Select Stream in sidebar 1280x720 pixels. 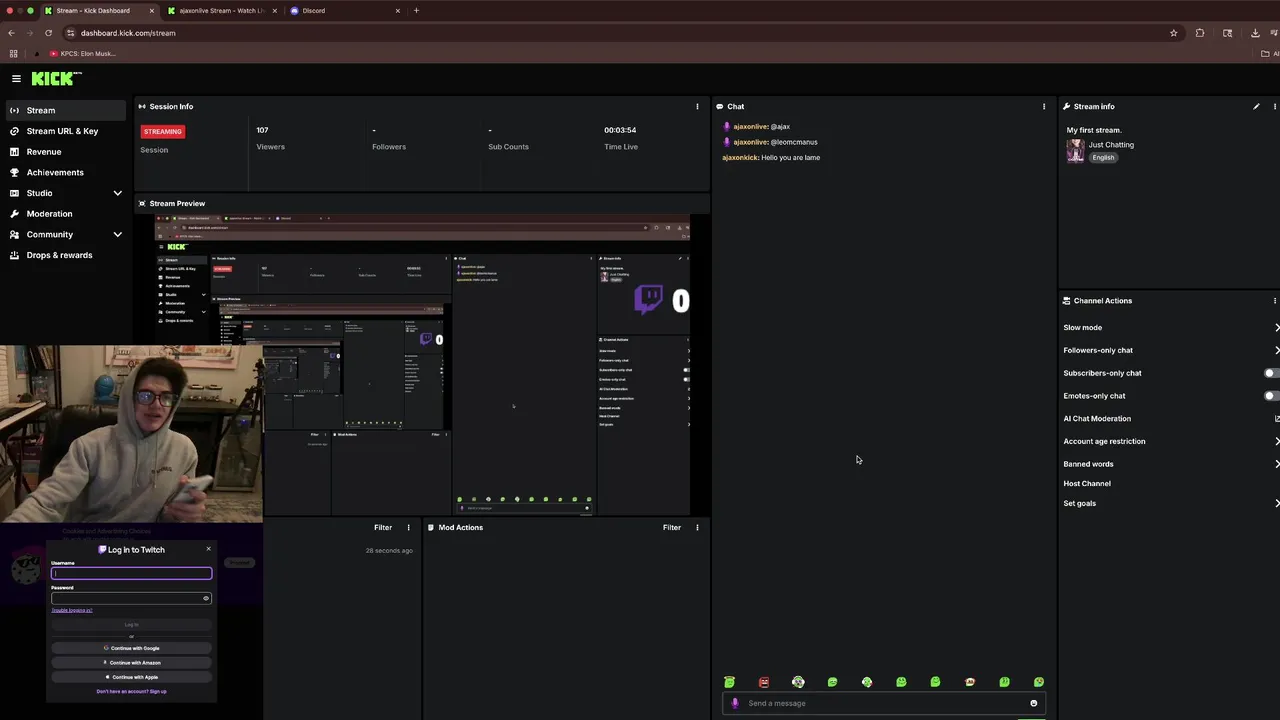coord(66,110)
